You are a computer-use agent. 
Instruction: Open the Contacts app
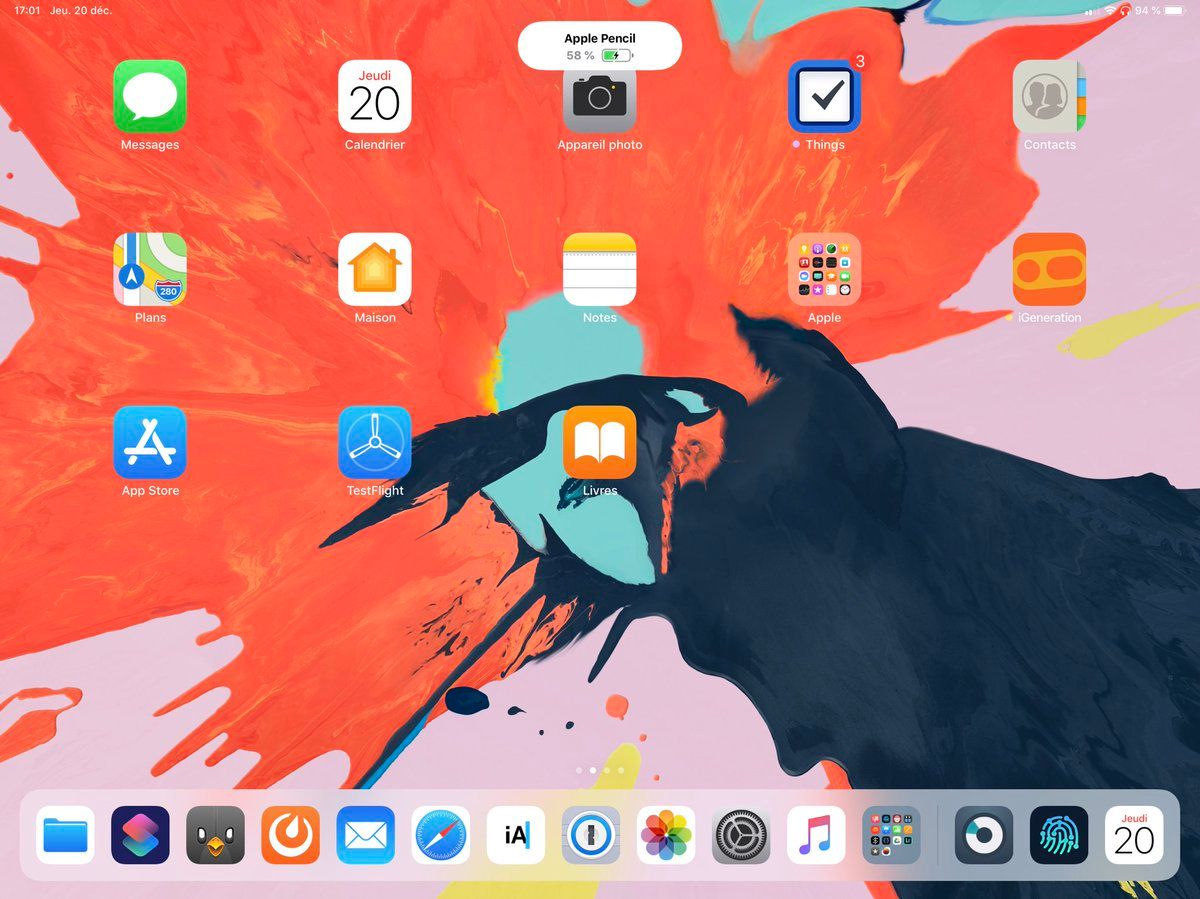tap(1049, 97)
